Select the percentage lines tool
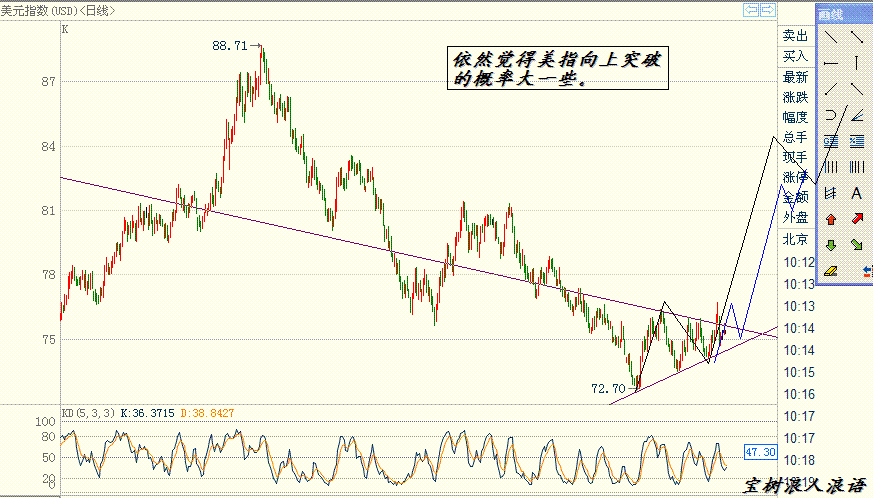873x498 pixels. click(x=857, y=141)
